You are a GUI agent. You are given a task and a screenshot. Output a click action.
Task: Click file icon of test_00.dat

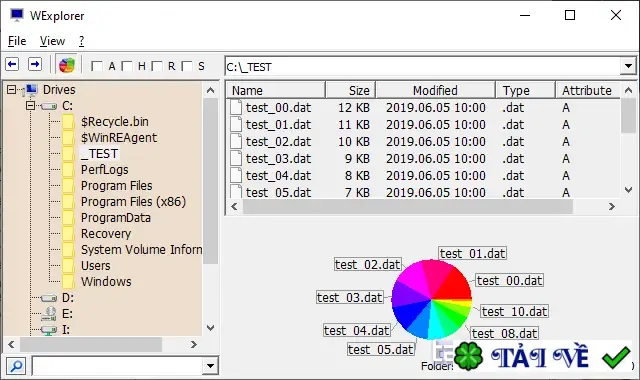pyautogui.click(x=236, y=107)
